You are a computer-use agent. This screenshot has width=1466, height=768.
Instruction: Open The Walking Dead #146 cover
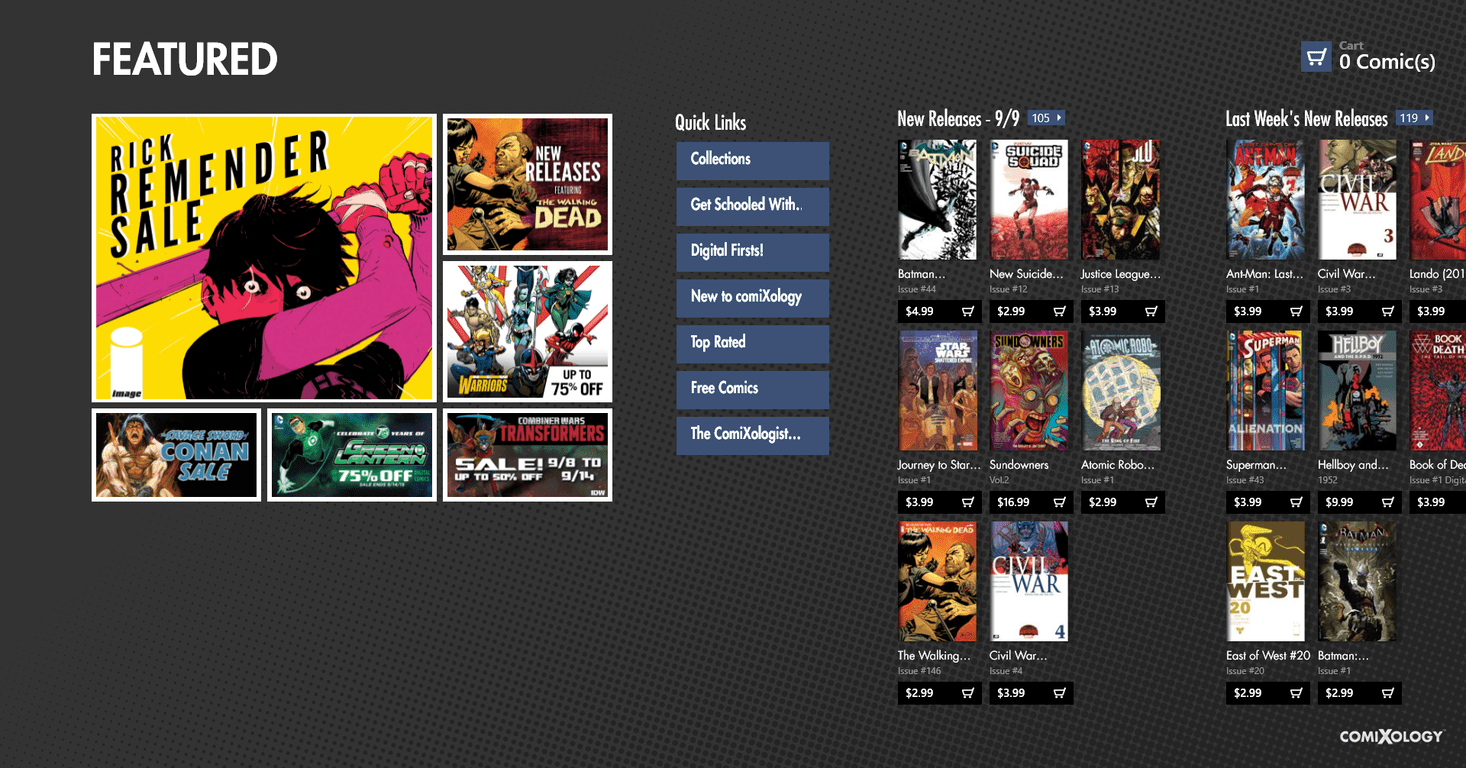click(x=937, y=582)
